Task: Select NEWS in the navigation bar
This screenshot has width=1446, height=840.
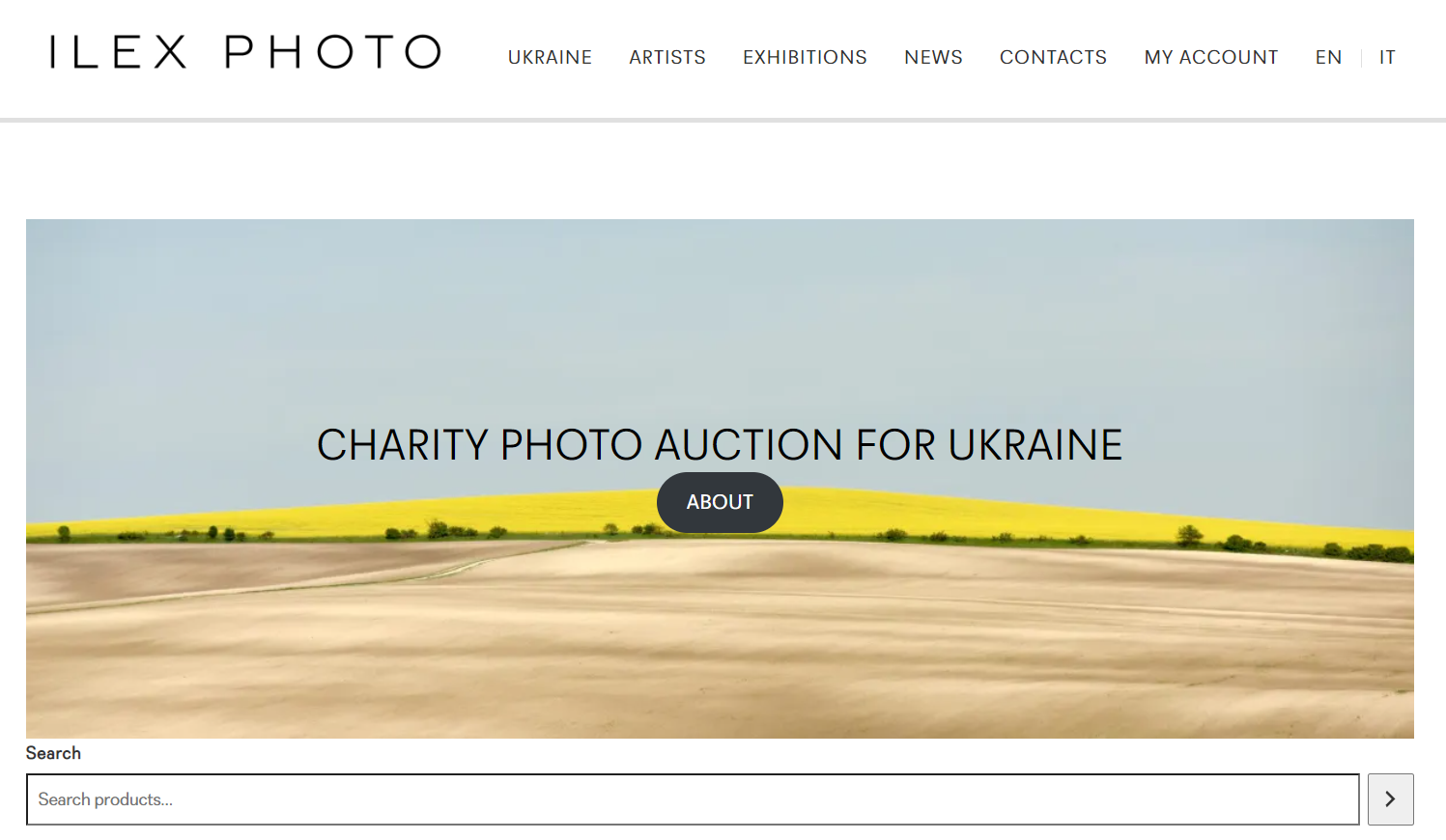Action: (933, 57)
